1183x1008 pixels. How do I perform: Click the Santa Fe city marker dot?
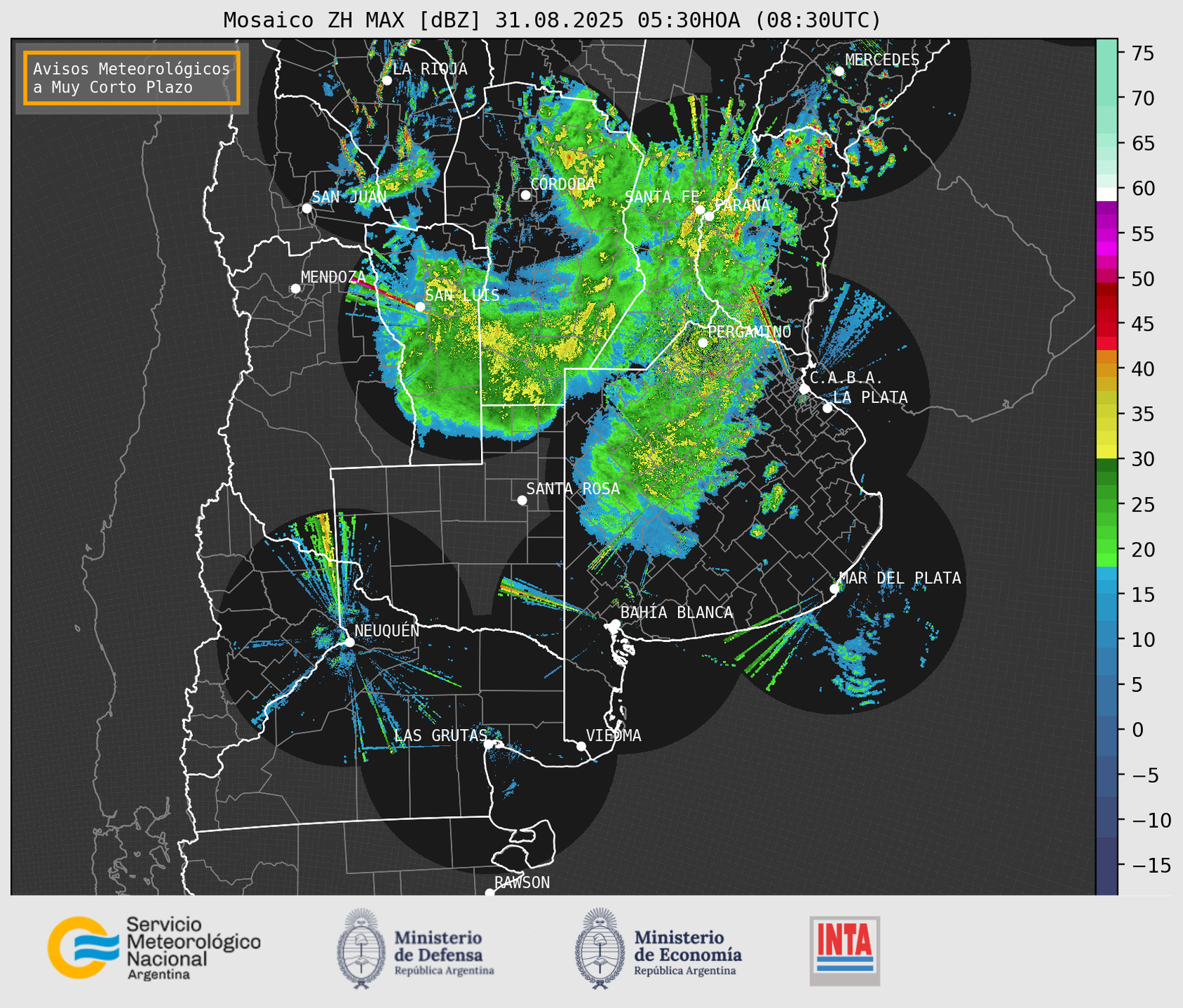tap(700, 210)
